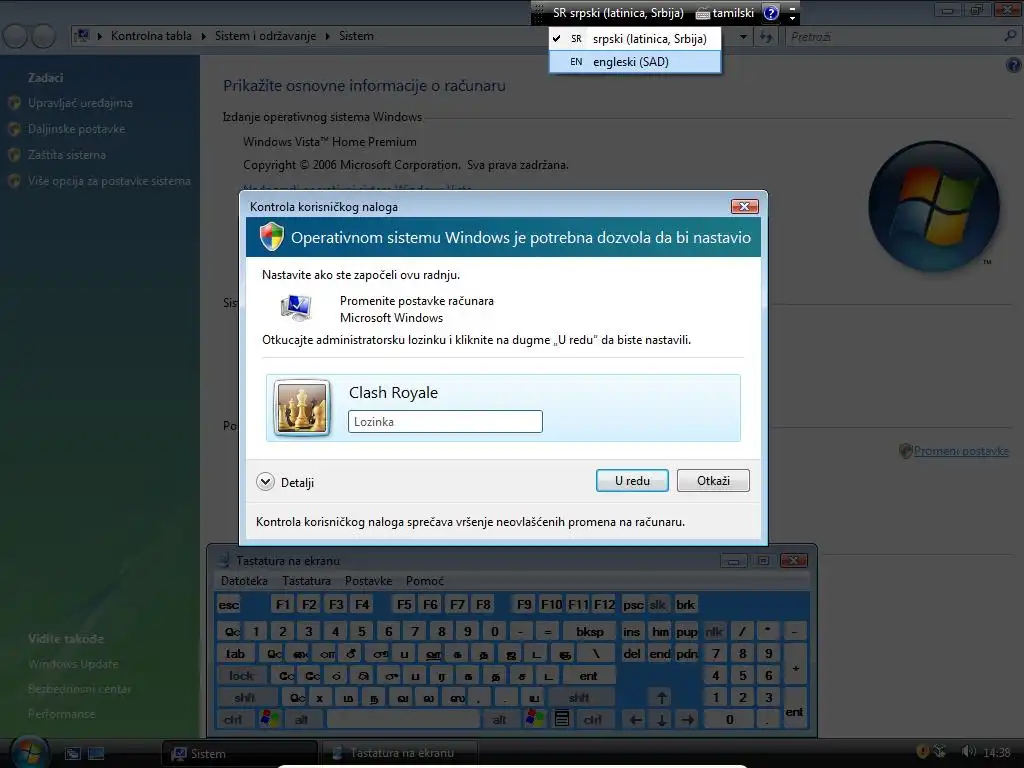
Task: Toggle the lock key on on-screen keyboard
Action: [241, 676]
